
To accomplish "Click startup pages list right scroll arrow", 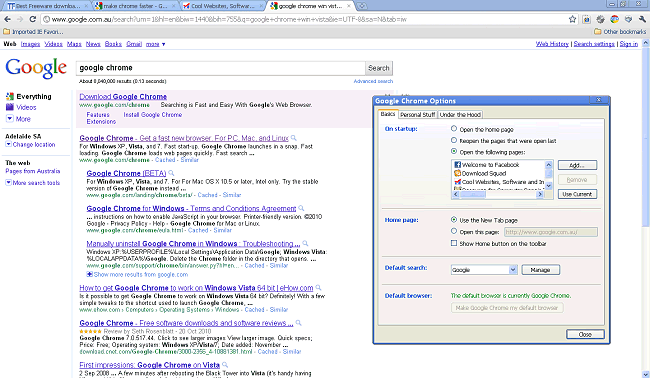I will [x=540, y=194].
